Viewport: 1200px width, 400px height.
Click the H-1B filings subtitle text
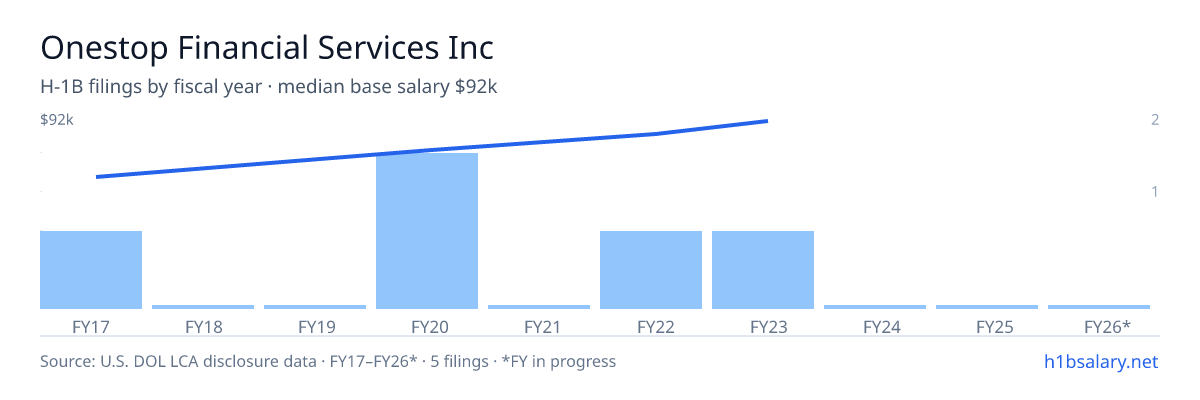(x=269, y=87)
